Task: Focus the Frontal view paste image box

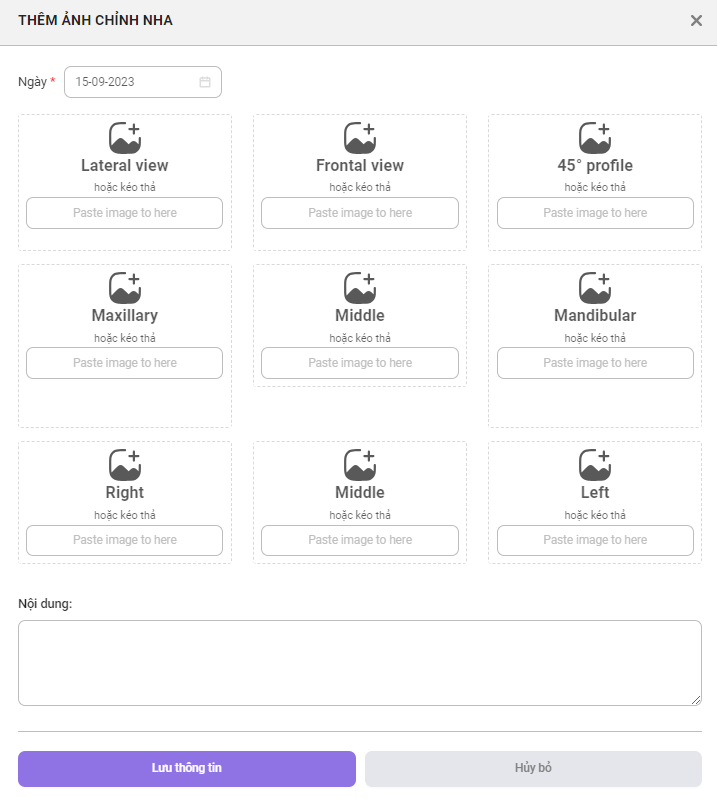Action: click(360, 213)
